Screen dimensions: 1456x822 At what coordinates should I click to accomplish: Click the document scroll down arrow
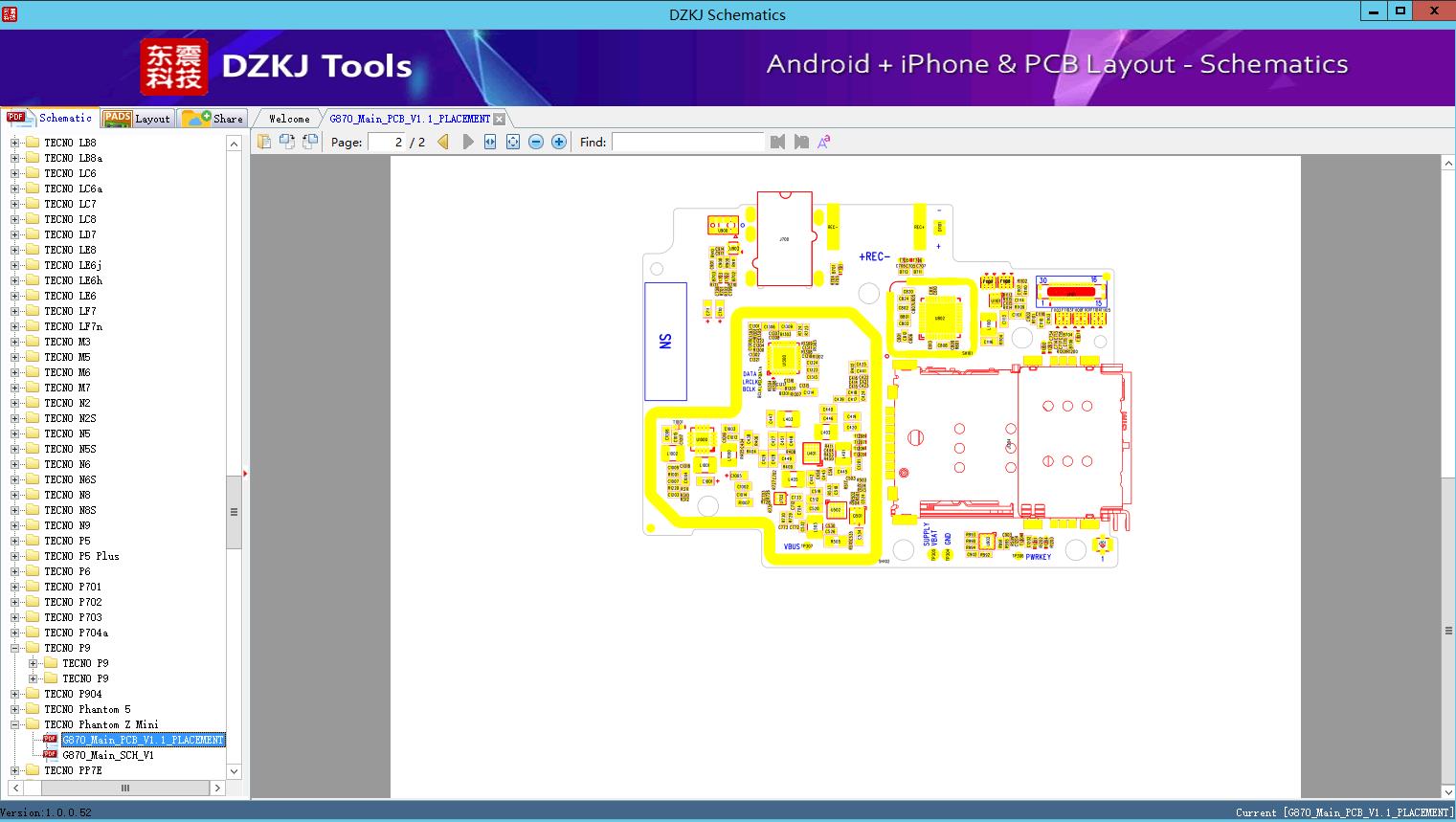[x=1448, y=791]
